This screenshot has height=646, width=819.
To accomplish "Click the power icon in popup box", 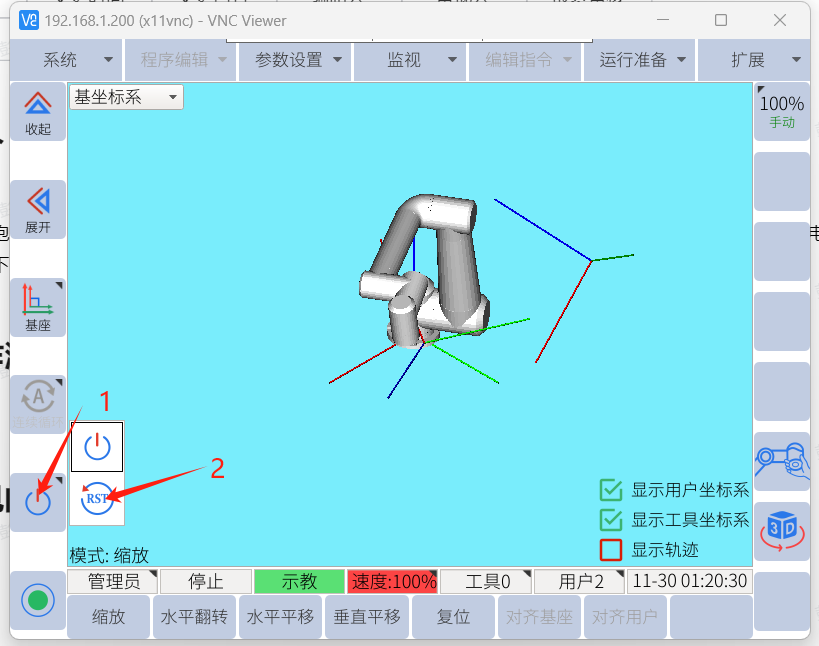I will pyautogui.click(x=97, y=446).
